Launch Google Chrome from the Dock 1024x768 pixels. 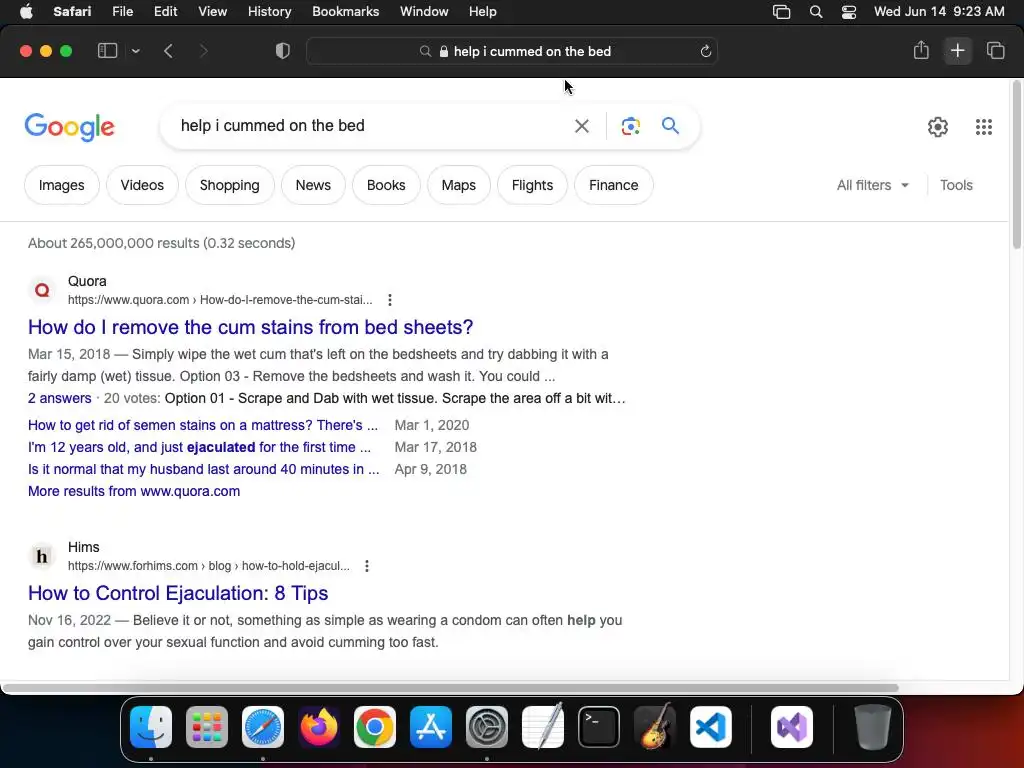pos(375,727)
